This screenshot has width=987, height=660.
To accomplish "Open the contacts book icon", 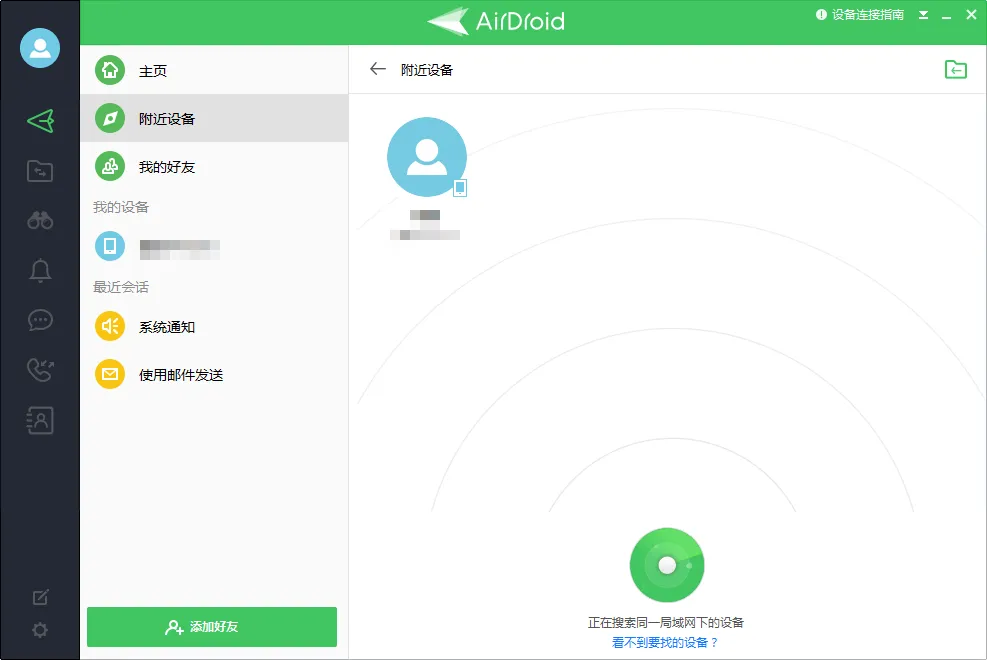I will (x=40, y=420).
